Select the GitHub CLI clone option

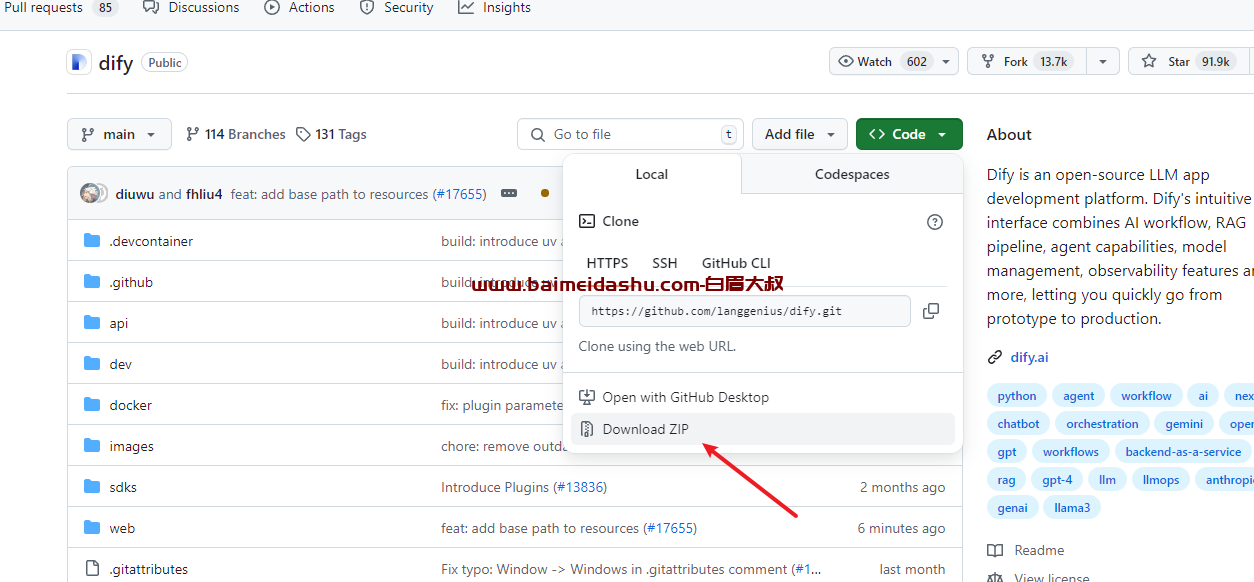[x=736, y=263]
